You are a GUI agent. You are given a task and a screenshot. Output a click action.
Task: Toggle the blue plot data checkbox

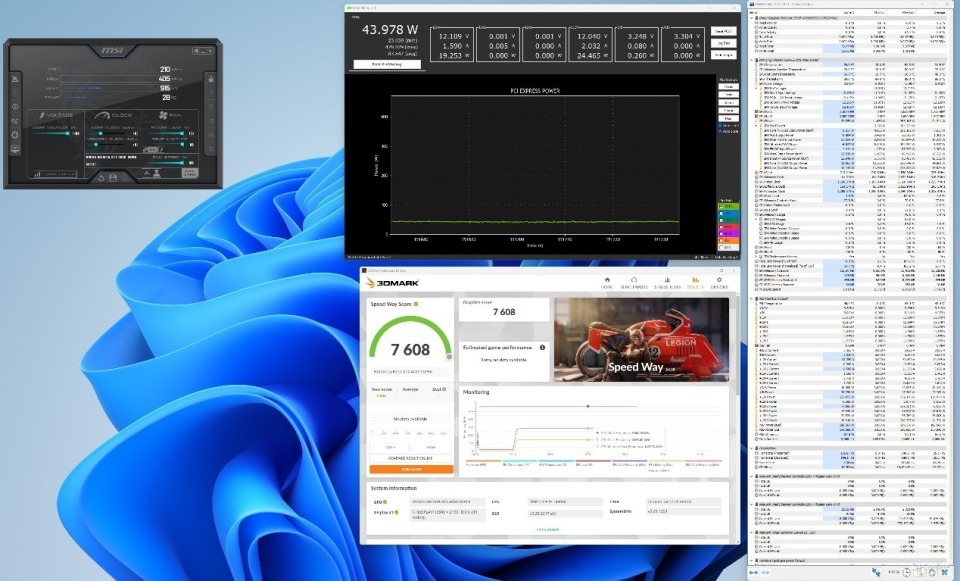[721, 213]
